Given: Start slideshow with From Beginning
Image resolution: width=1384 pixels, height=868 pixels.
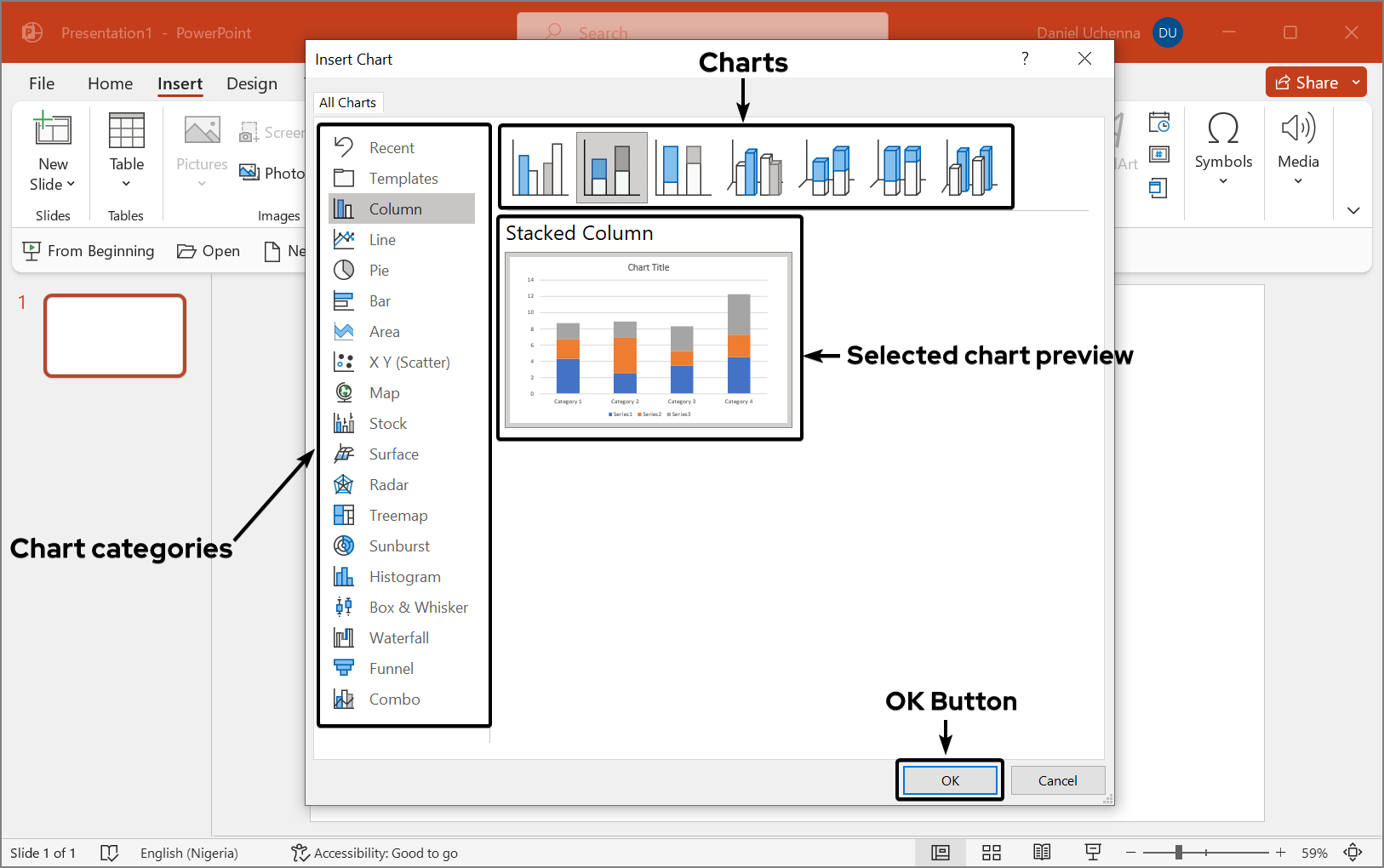Looking at the screenshot, I should (x=88, y=250).
